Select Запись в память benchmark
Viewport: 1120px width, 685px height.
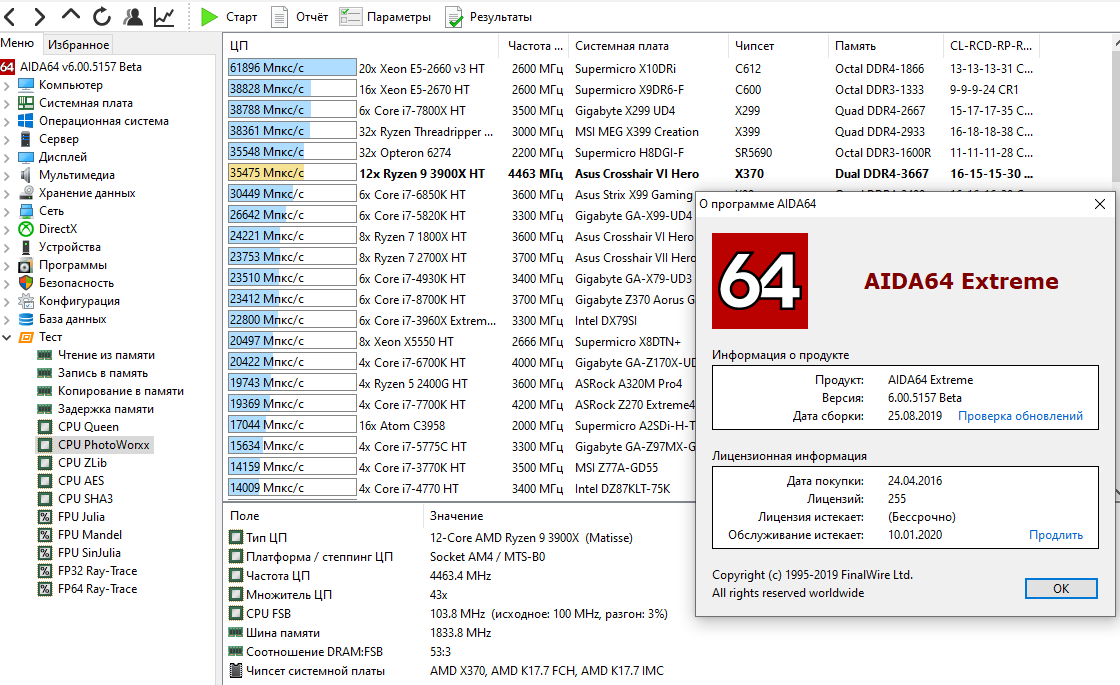pos(103,373)
